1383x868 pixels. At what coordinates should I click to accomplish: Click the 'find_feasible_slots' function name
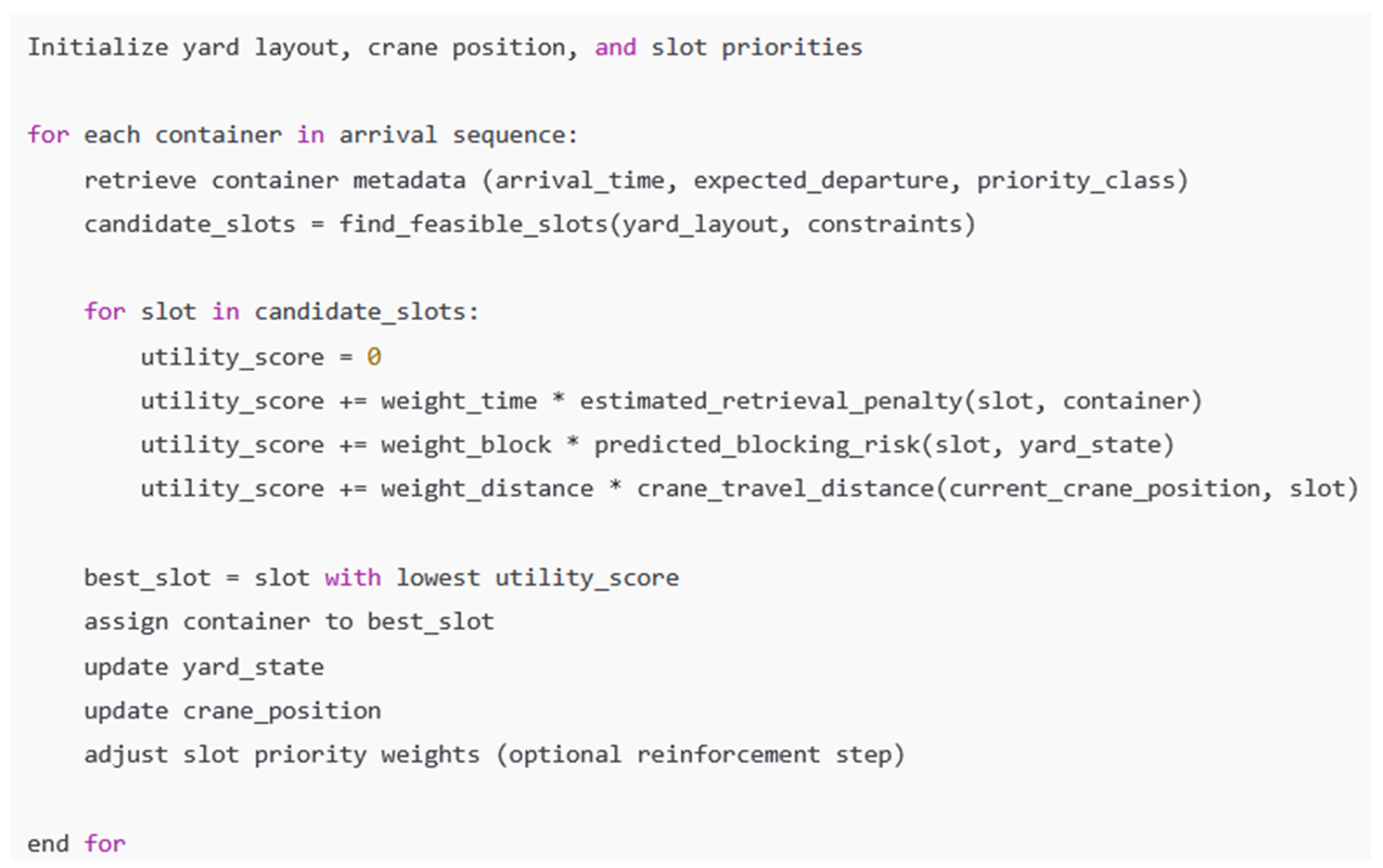[x=473, y=225]
